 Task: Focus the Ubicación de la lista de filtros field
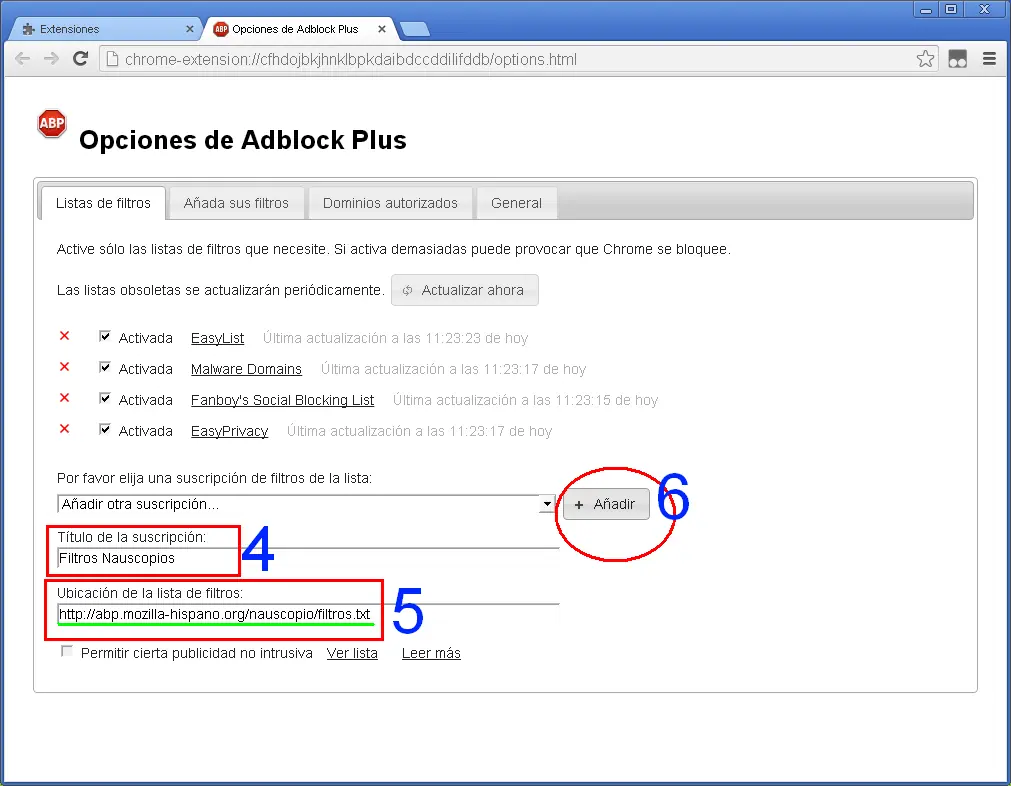coord(308,614)
